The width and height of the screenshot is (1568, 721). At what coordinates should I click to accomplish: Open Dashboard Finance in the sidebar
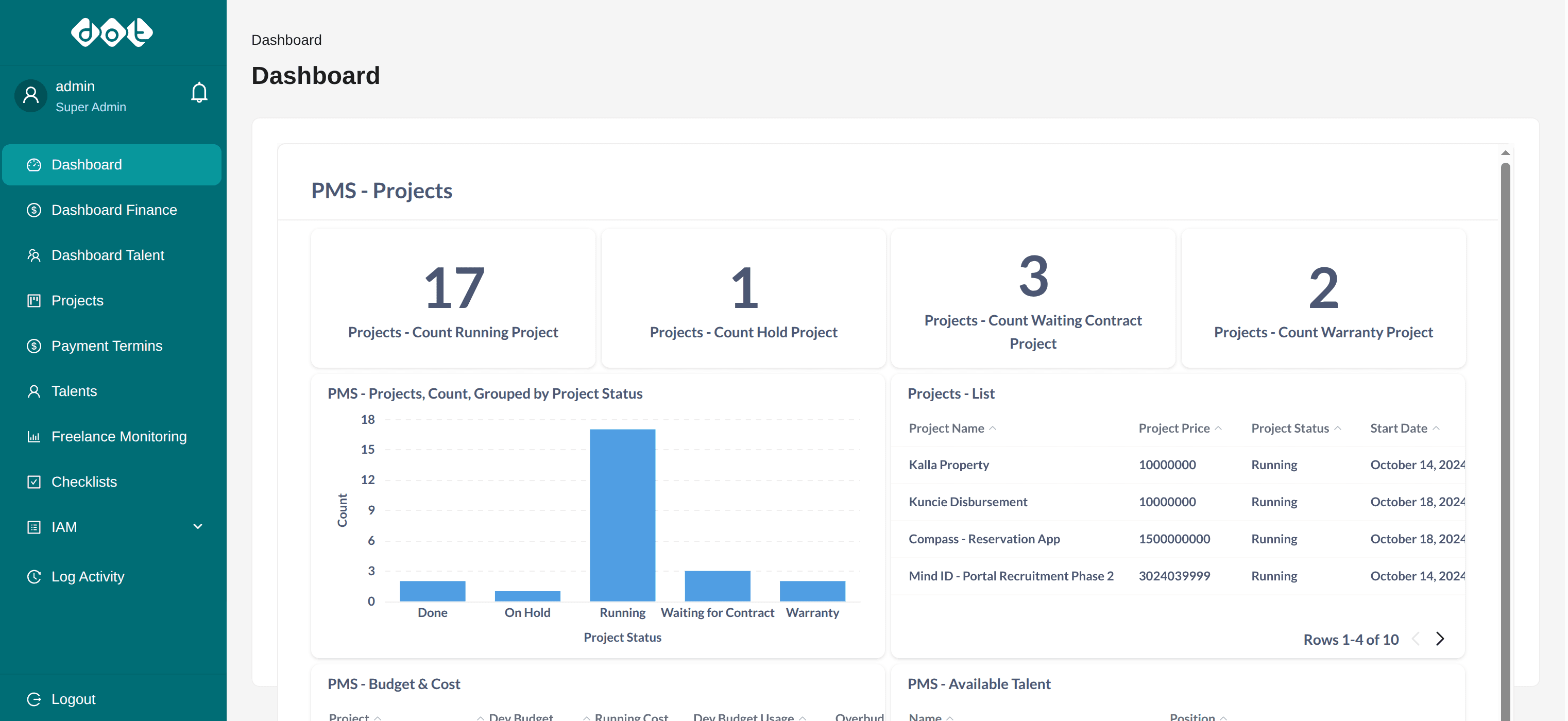point(112,210)
